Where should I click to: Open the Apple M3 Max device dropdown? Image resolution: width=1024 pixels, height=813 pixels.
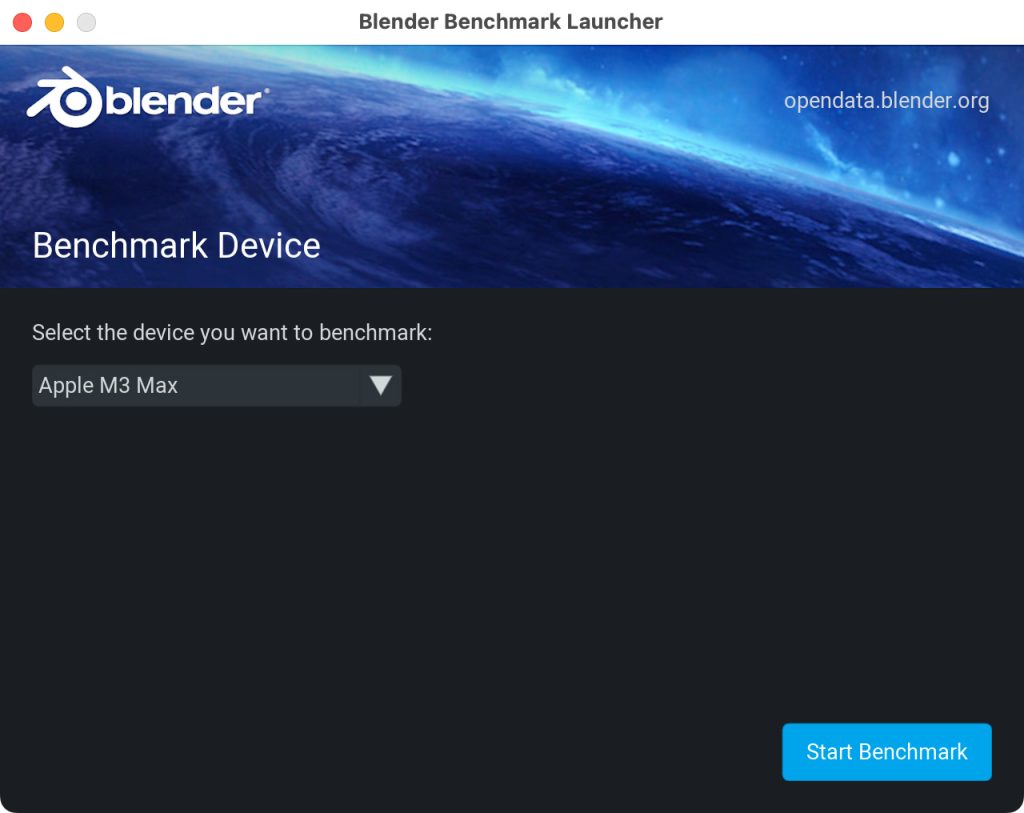coord(216,385)
